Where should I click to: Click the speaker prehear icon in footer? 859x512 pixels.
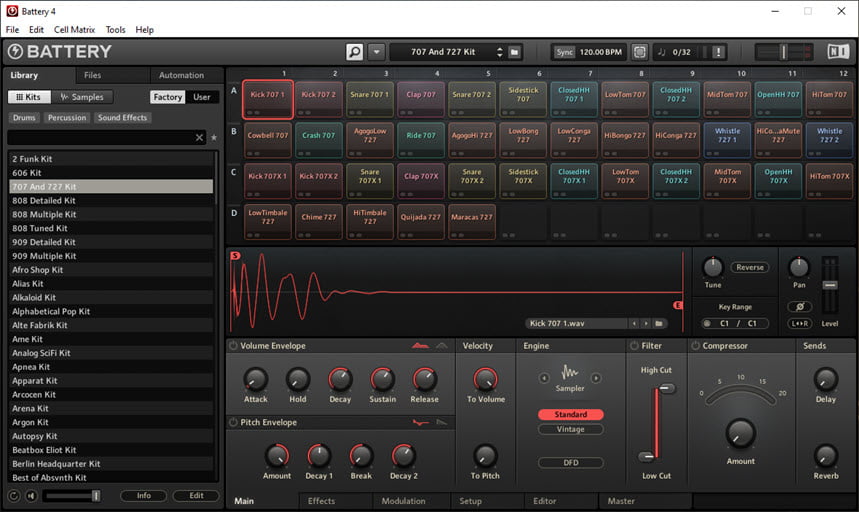[x=31, y=496]
